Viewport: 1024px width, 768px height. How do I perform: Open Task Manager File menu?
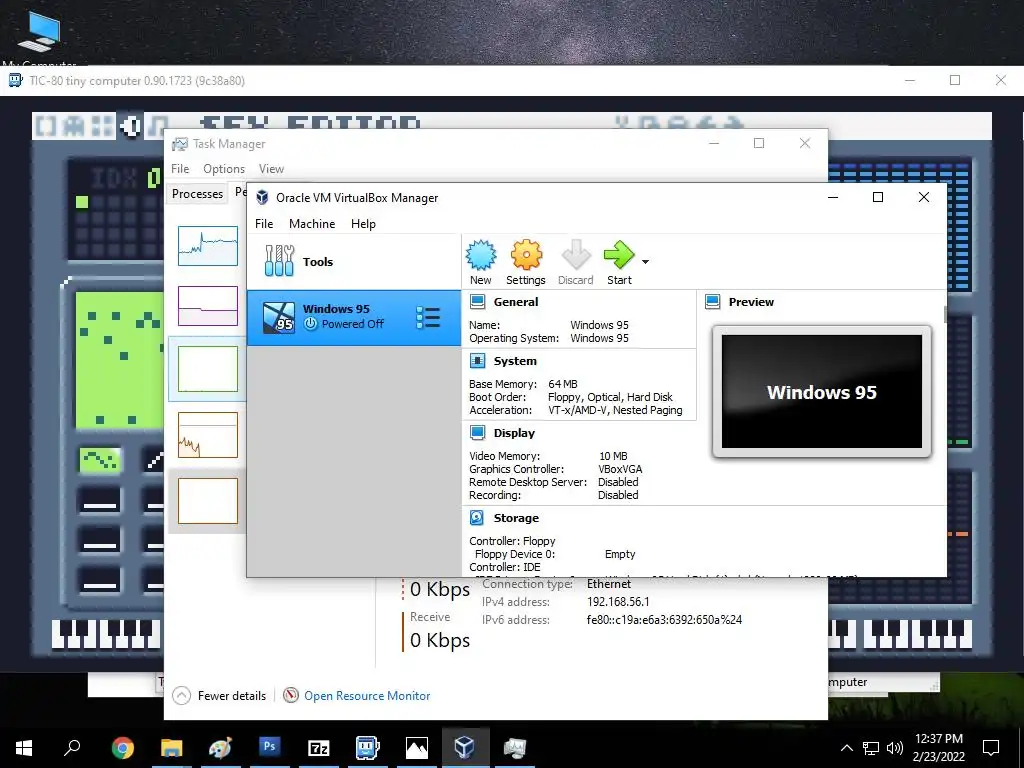click(x=180, y=168)
